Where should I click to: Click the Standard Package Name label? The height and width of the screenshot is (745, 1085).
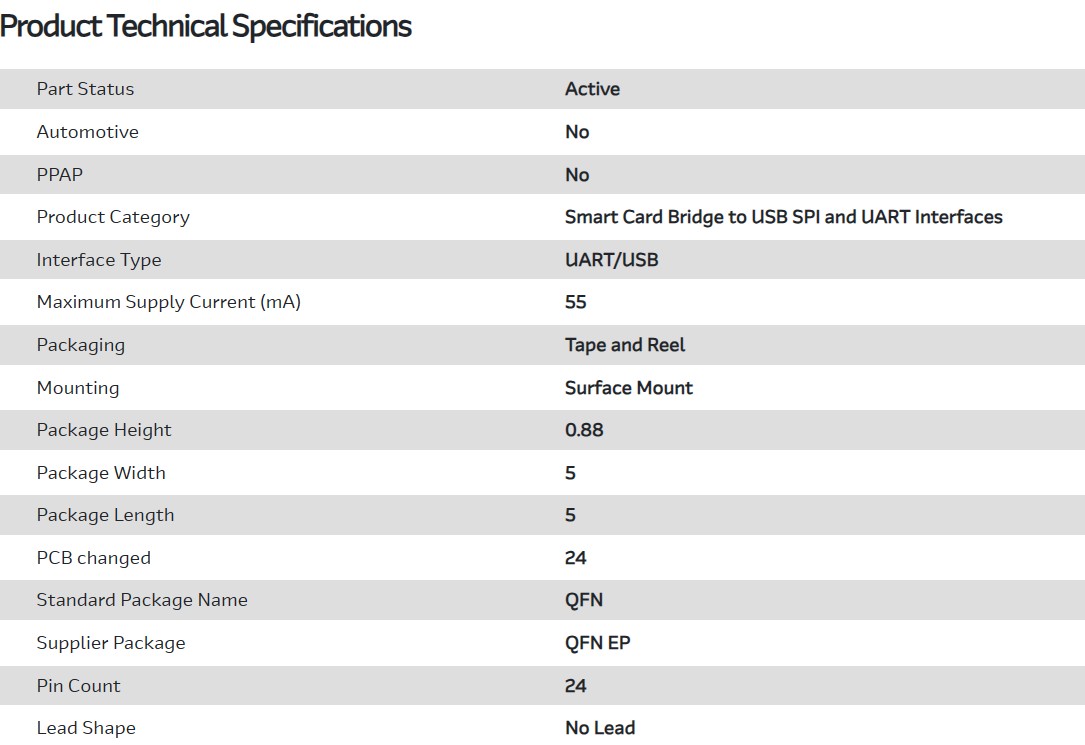[x=142, y=600]
